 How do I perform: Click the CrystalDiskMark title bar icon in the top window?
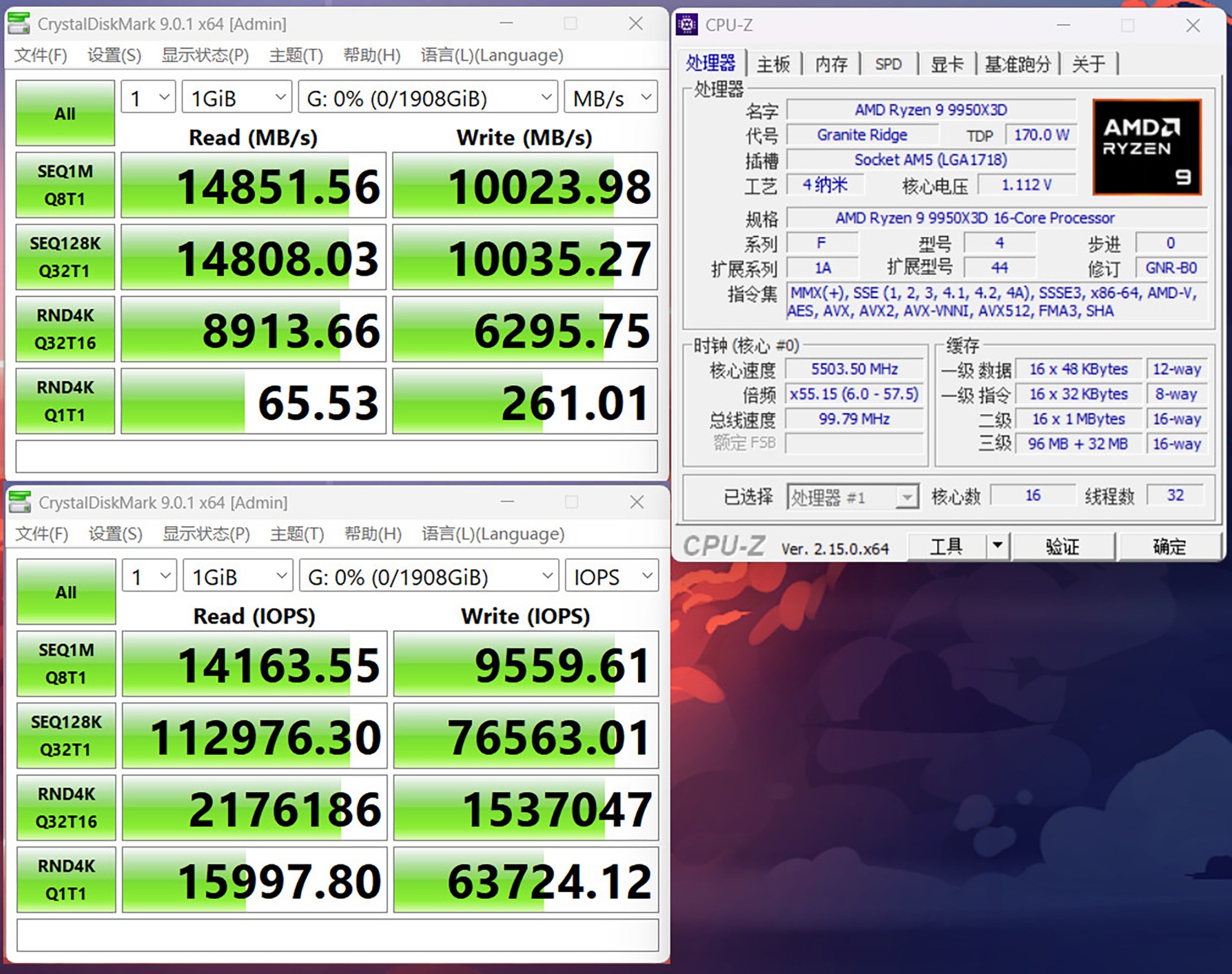[x=19, y=23]
